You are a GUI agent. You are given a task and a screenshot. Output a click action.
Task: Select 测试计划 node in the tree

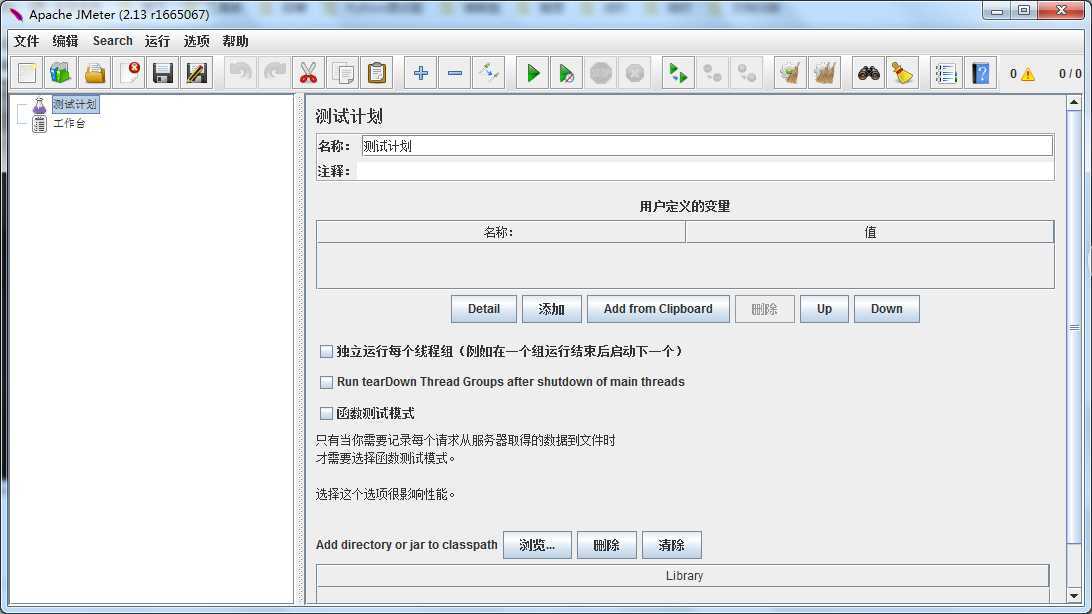coord(75,104)
